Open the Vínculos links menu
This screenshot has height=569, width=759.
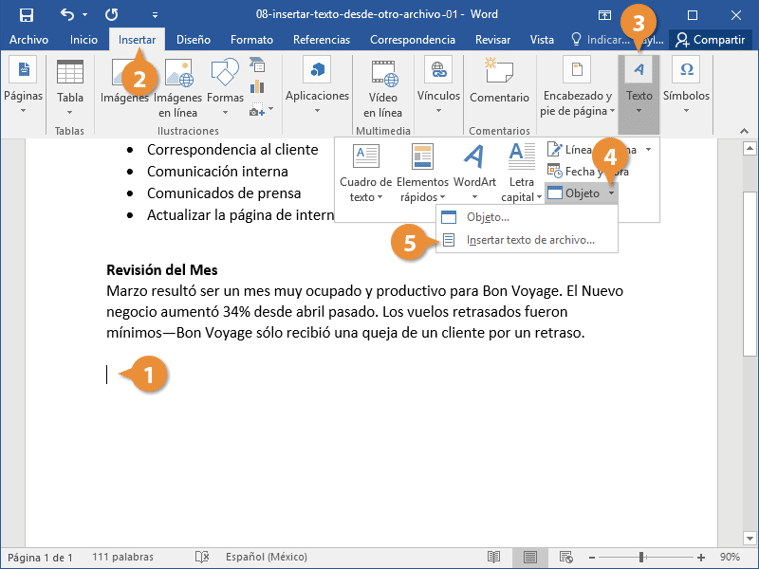(439, 86)
